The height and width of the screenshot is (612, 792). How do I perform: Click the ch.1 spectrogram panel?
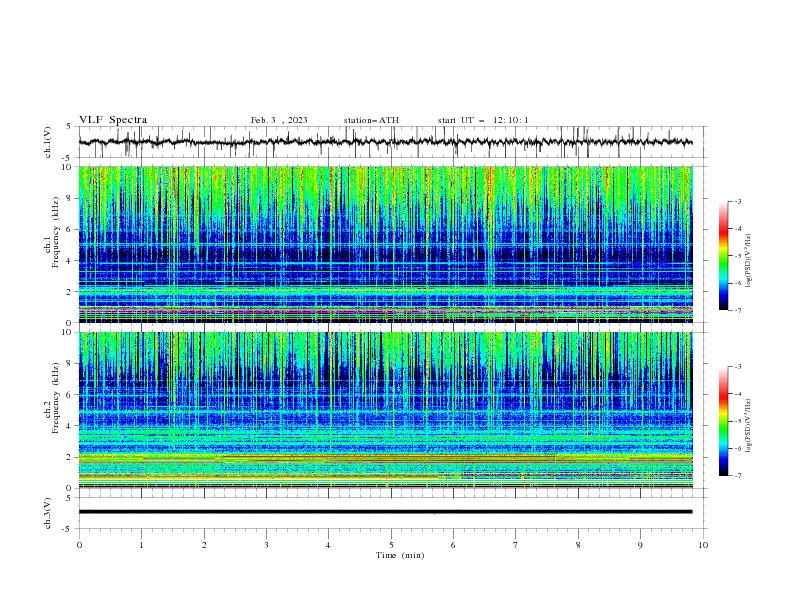[x=386, y=244]
